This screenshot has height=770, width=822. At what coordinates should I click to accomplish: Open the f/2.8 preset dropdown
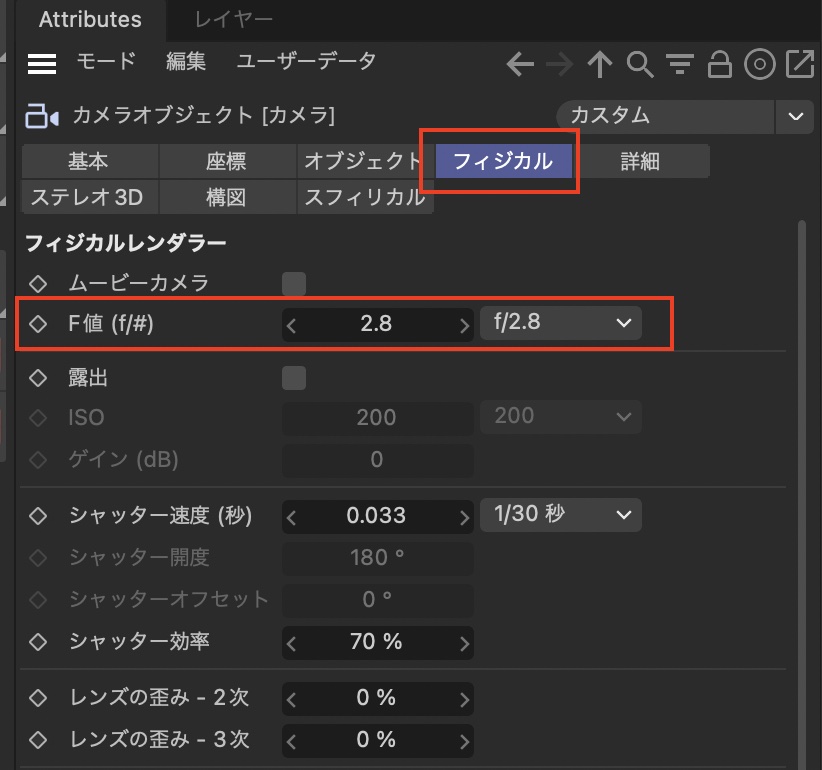(x=561, y=323)
